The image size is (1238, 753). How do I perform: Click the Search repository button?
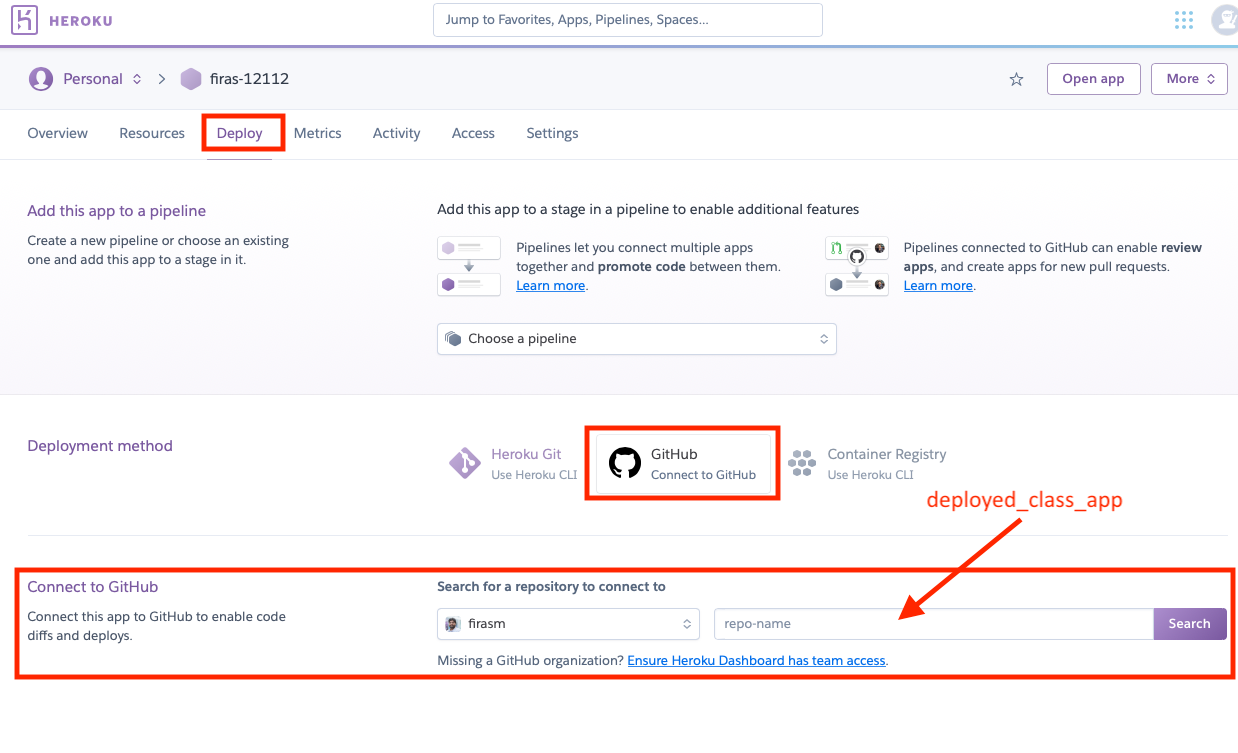(x=1190, y=624)
